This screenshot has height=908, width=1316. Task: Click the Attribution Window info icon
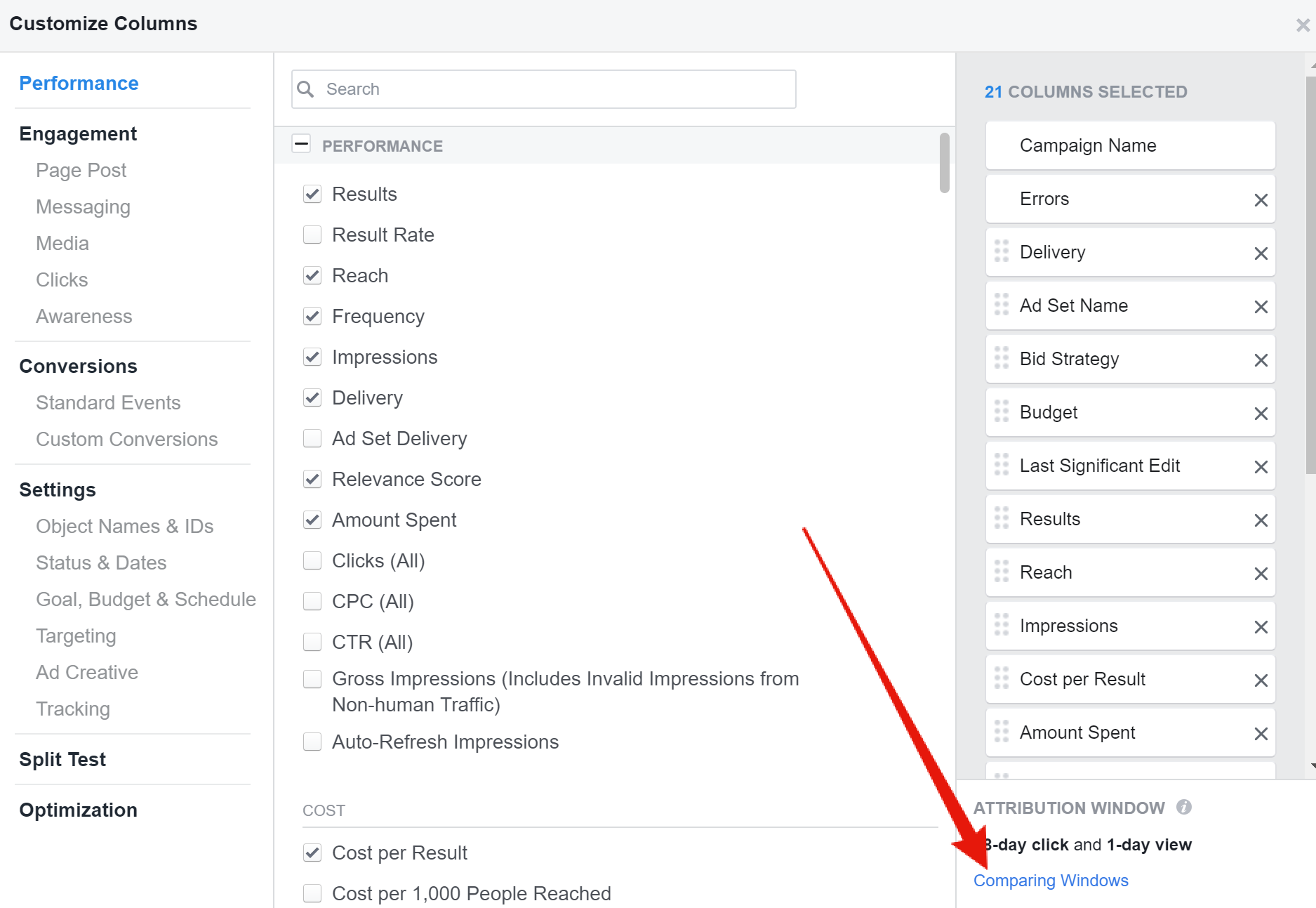(x=1184, y=807)
